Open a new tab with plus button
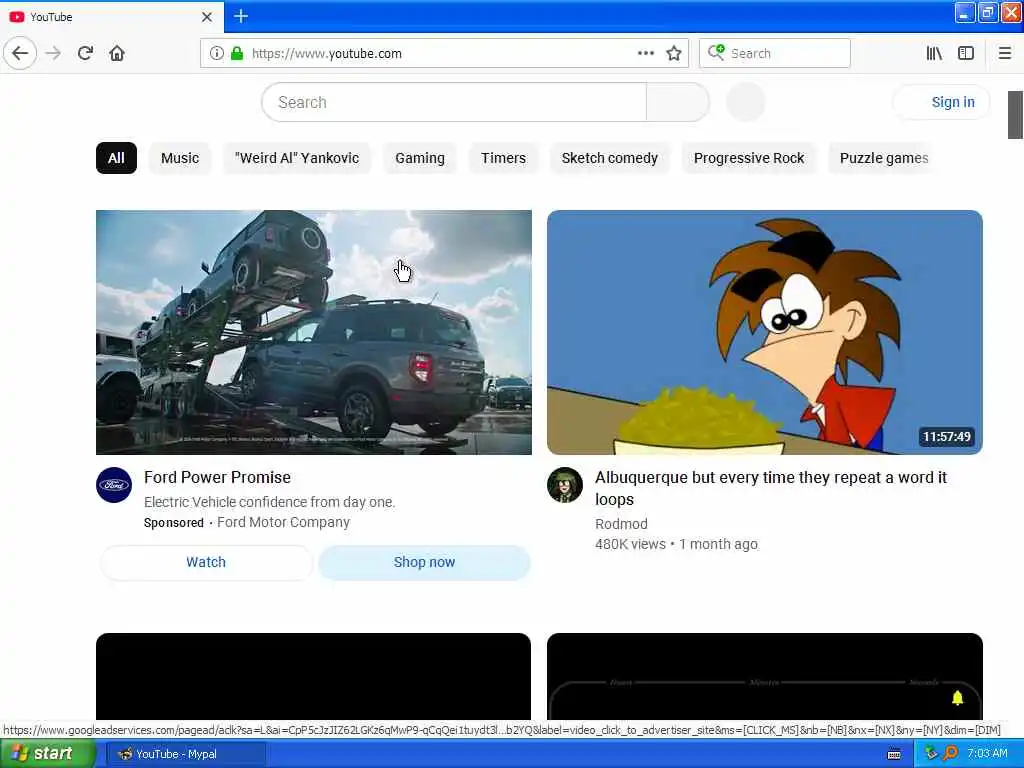Screen dimensions: 1024x768 coord(241,16)
